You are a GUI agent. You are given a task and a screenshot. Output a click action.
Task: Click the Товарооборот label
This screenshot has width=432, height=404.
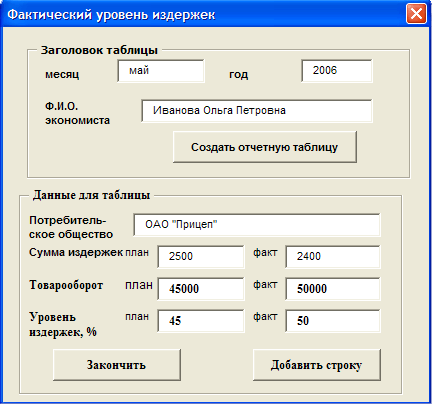[66, 285]
